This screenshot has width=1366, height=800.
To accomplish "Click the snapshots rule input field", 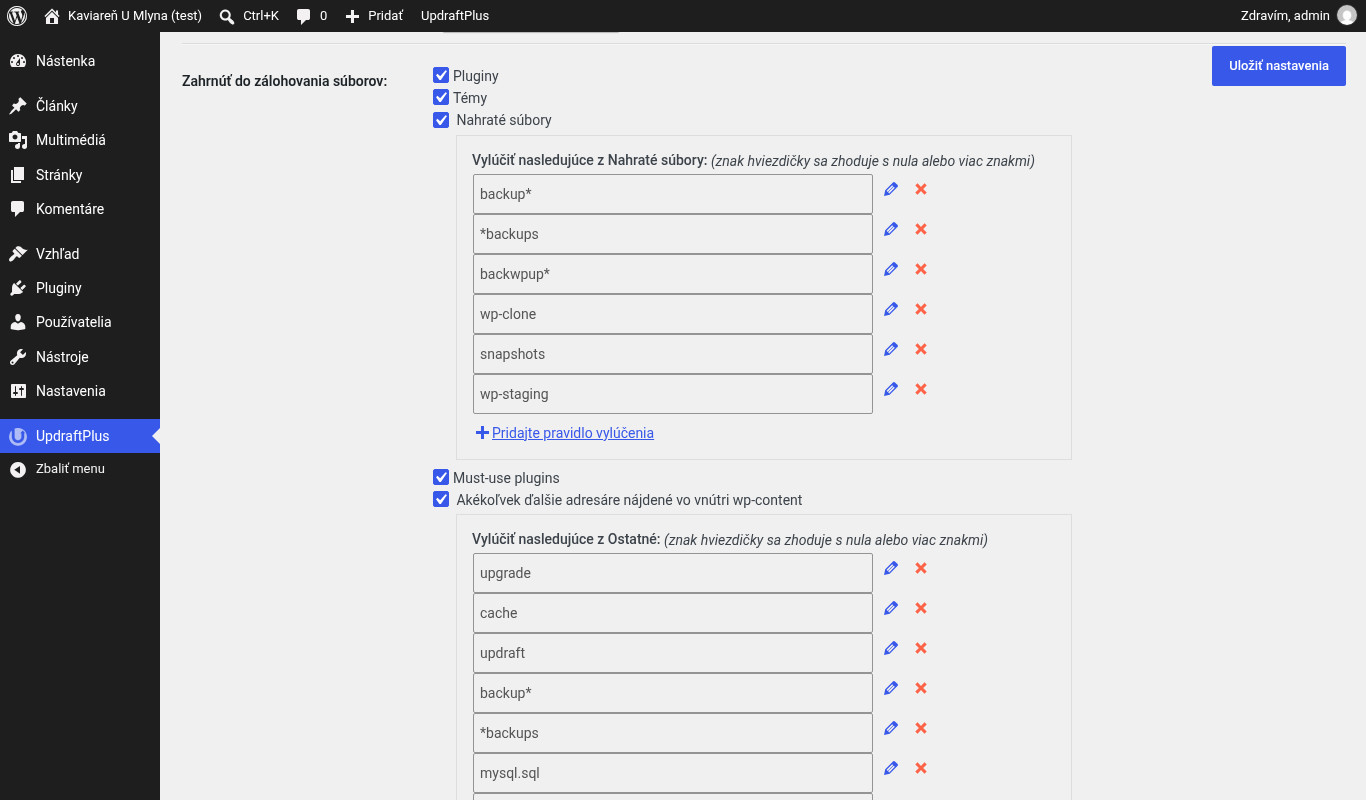I will click(673, 354).
